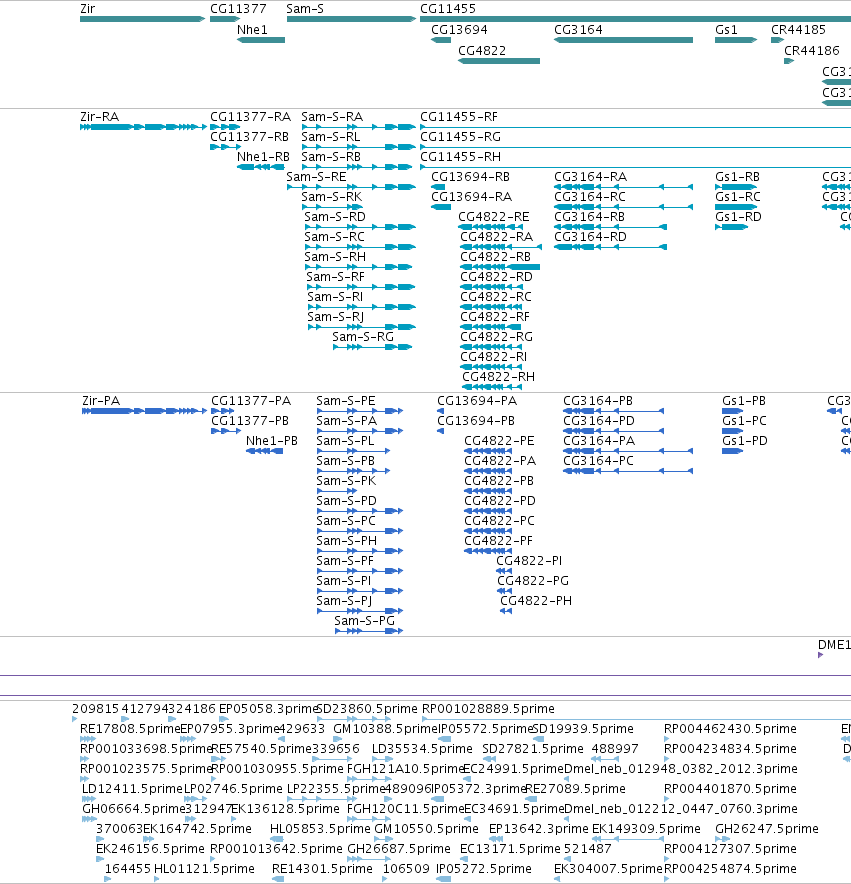Select EST LD35534.5prime
The width and height of the screenshot is (851, 884).
point(422,749)
